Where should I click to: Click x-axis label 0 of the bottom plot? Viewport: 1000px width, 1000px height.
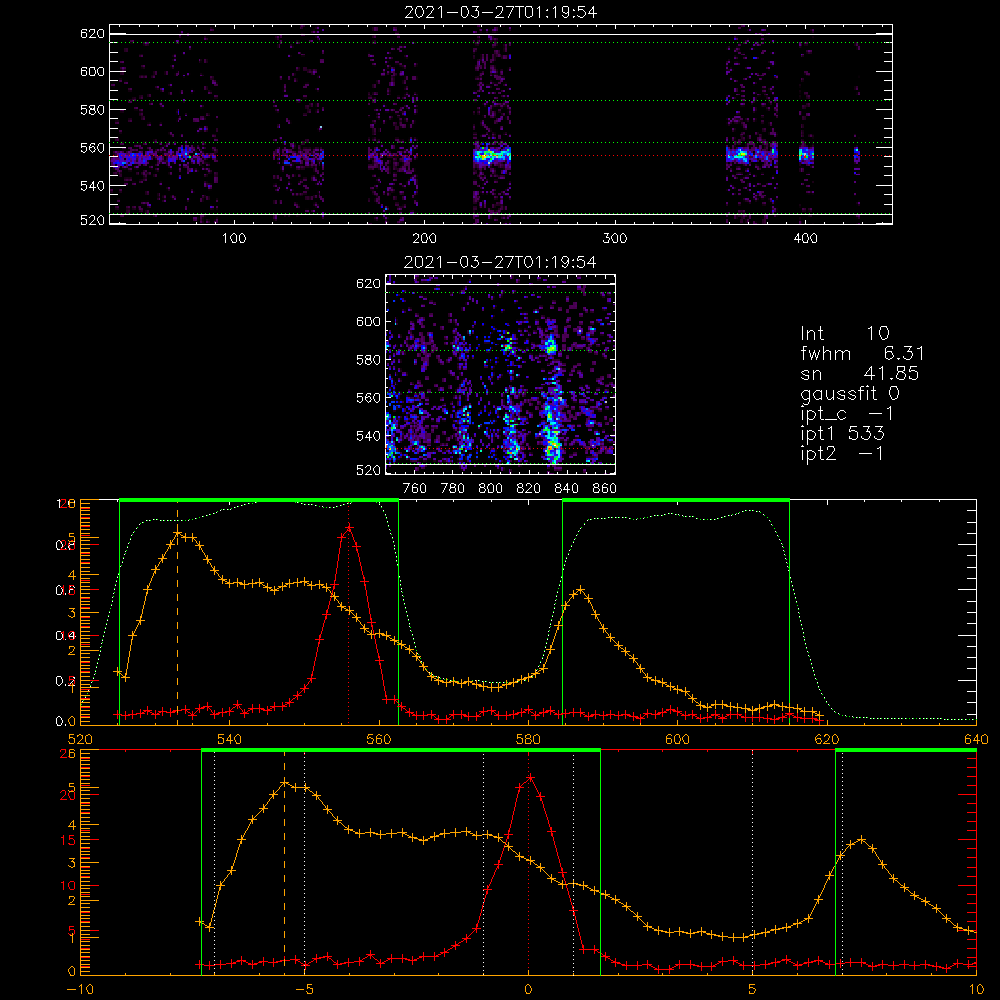tap(528, 990)
